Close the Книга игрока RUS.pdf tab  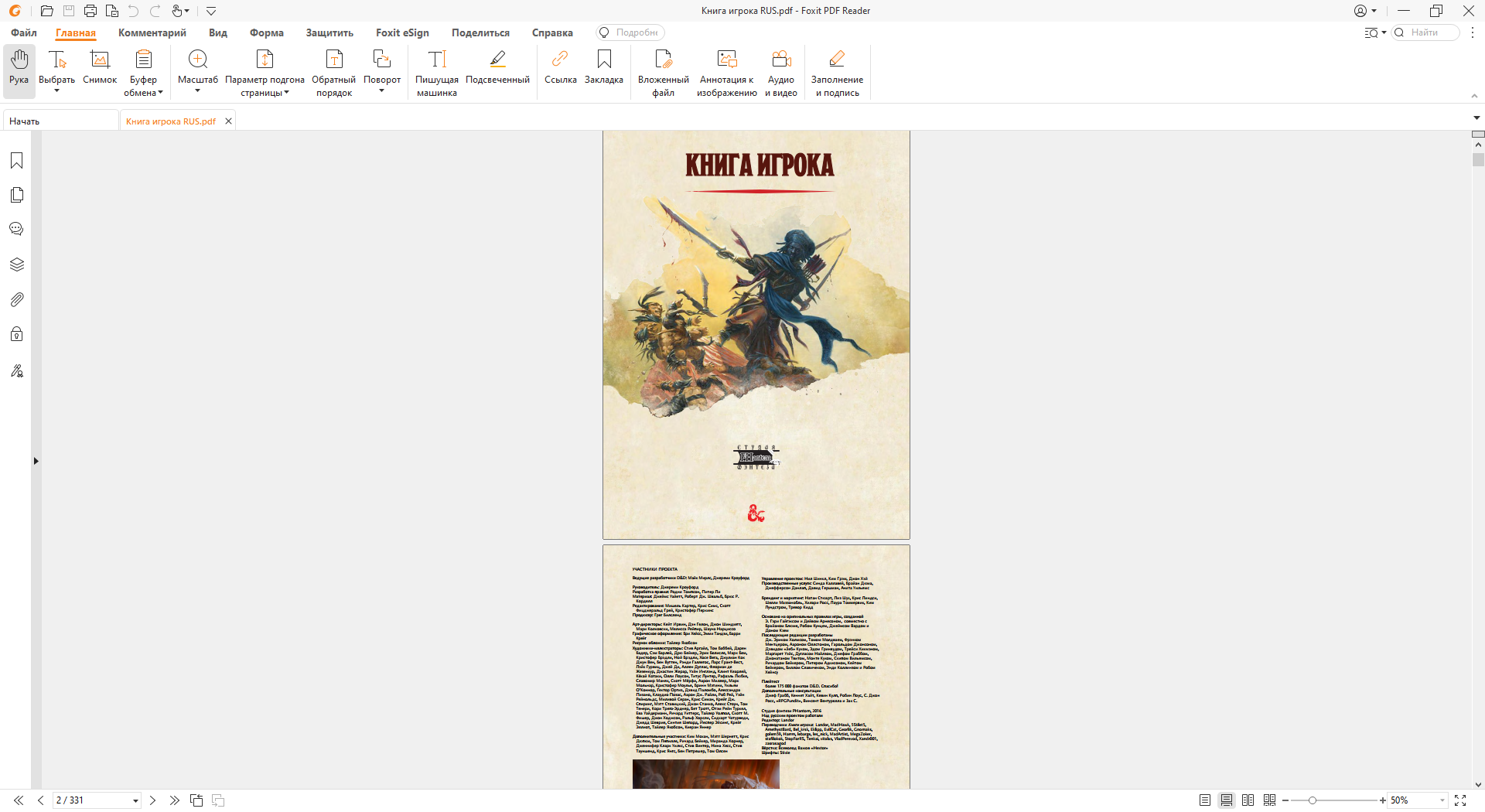228,121
